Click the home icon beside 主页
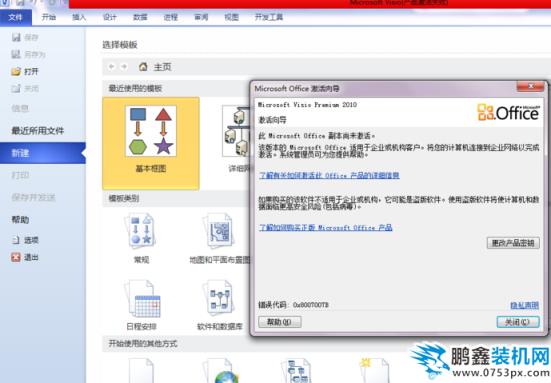The height and width of the screenshot is (383, 551). click(x=143, y=66)
